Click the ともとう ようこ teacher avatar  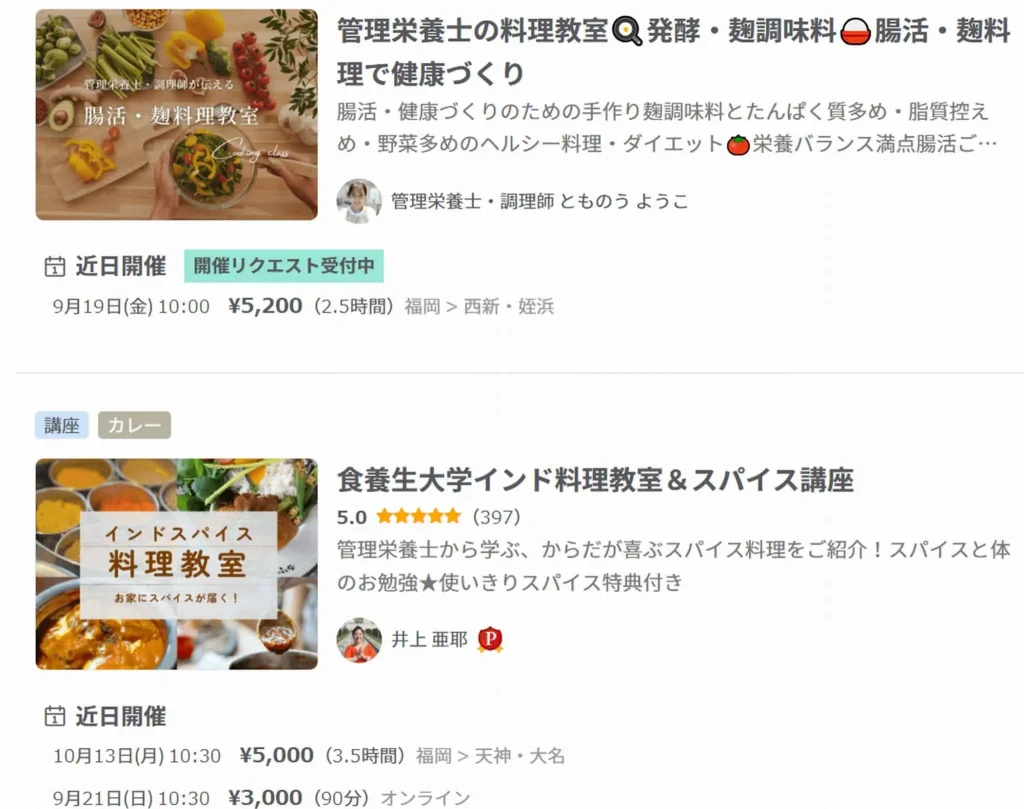(359, 201)
